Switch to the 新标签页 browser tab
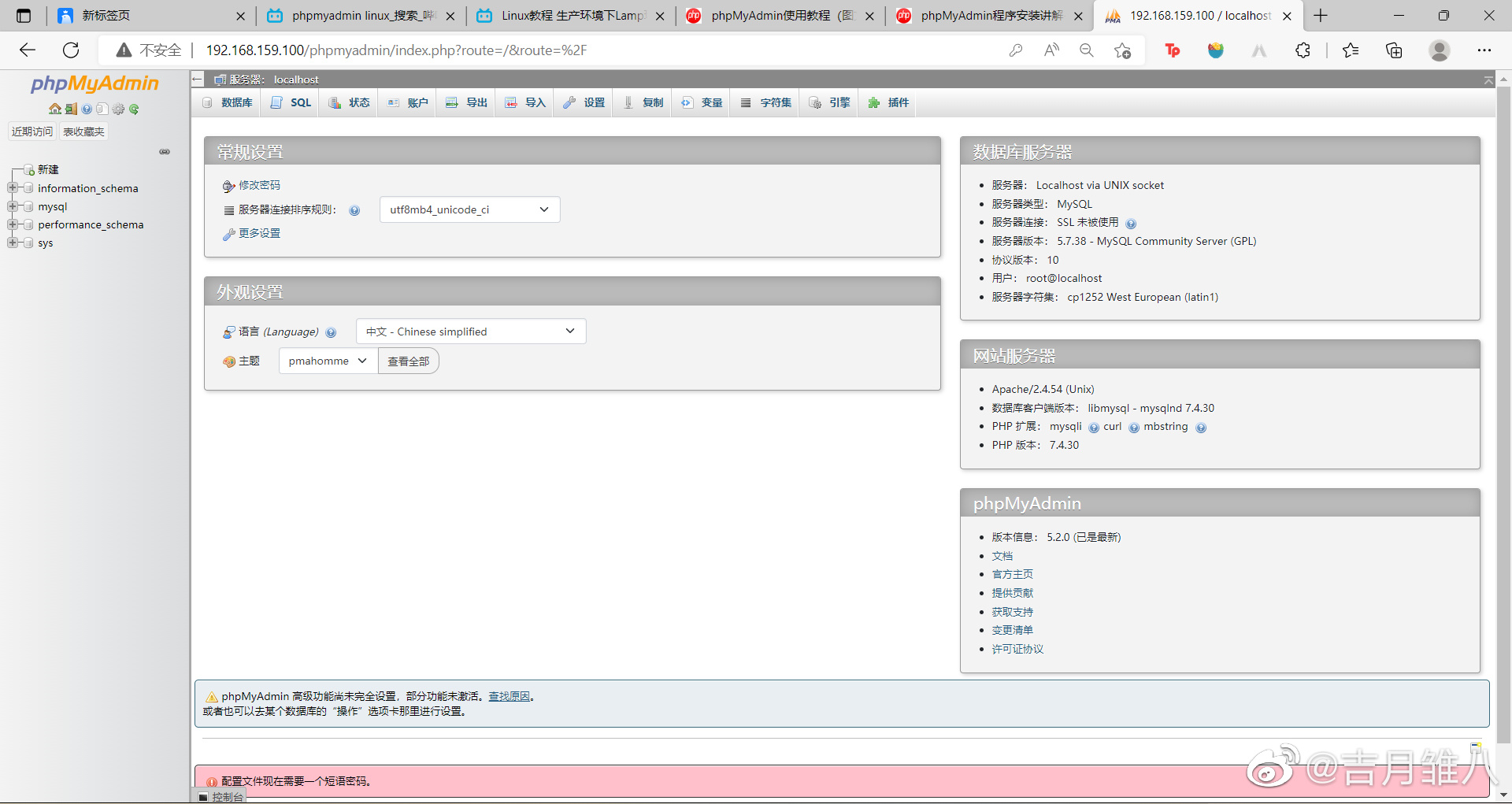1512x804 pixels. tap(152, 16)
